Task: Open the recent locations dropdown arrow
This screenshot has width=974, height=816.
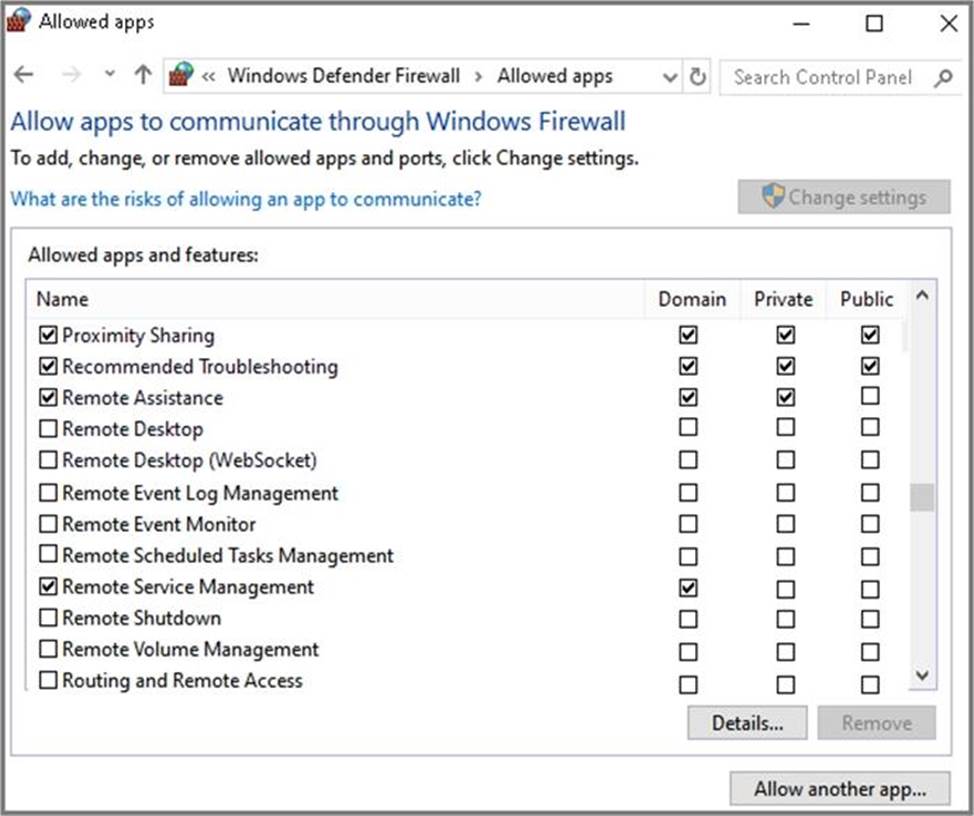Action: [x=110, y=76]
